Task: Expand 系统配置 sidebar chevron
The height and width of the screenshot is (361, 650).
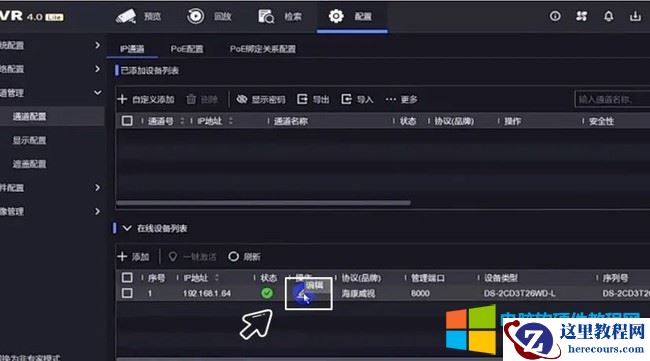Action: point(97,45)
